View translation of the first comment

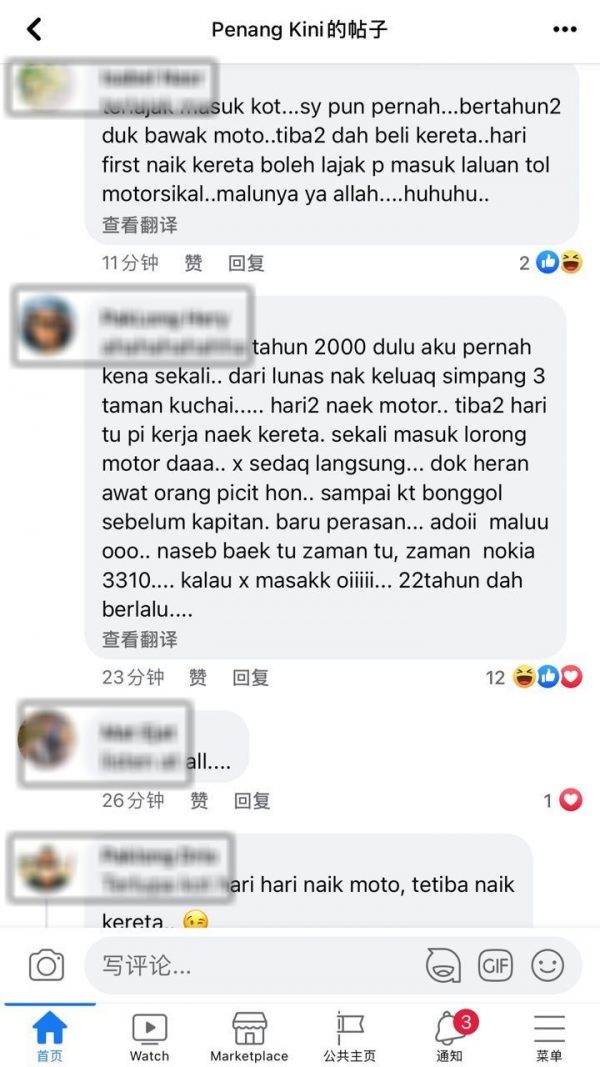click(x=139, y=225)
